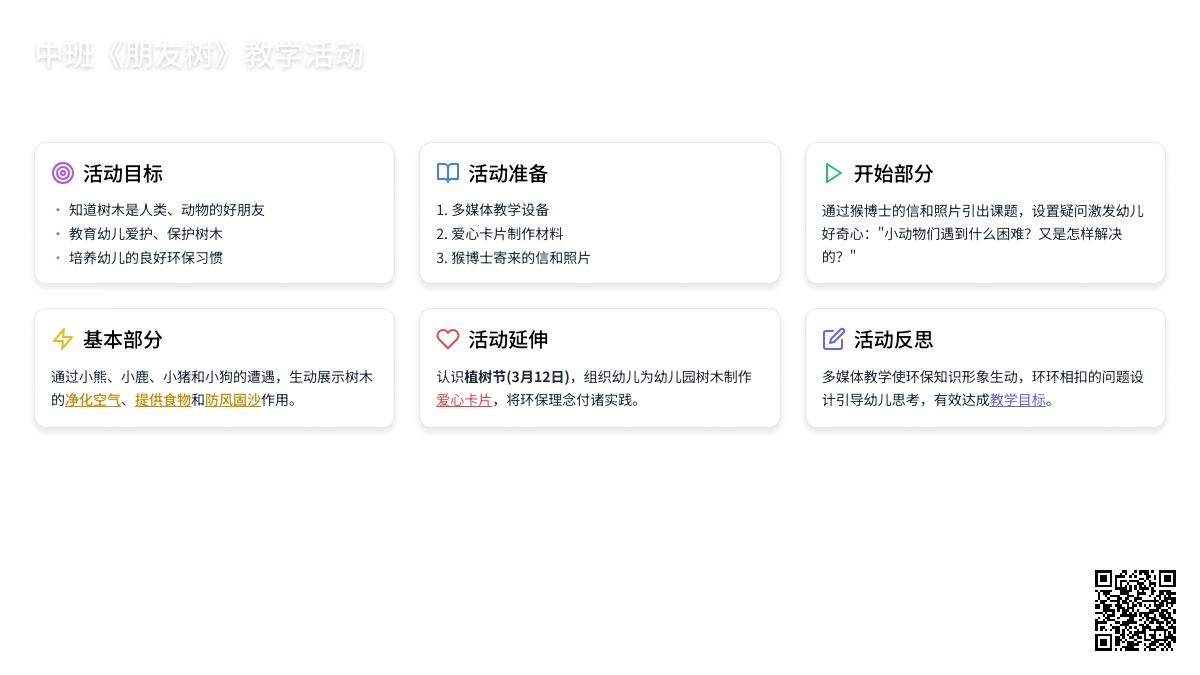Click the green play icon beside 开始部分
The image size is (1200, 675).
[833, 173]
